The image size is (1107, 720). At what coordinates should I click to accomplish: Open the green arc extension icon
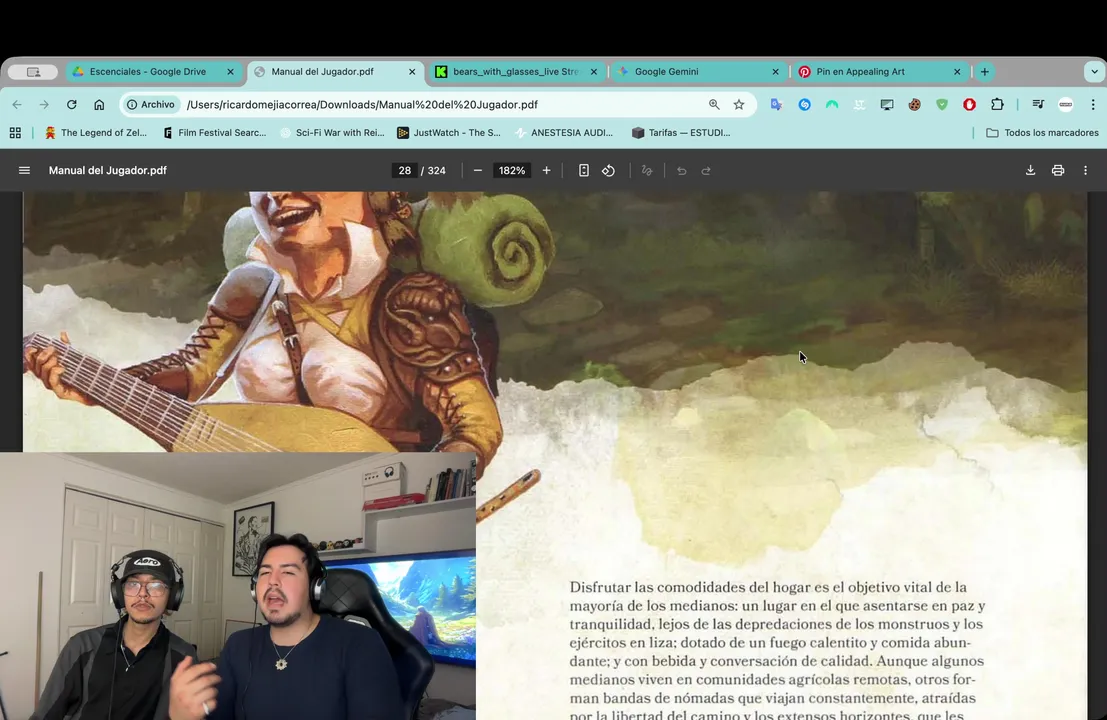(832, 104)
